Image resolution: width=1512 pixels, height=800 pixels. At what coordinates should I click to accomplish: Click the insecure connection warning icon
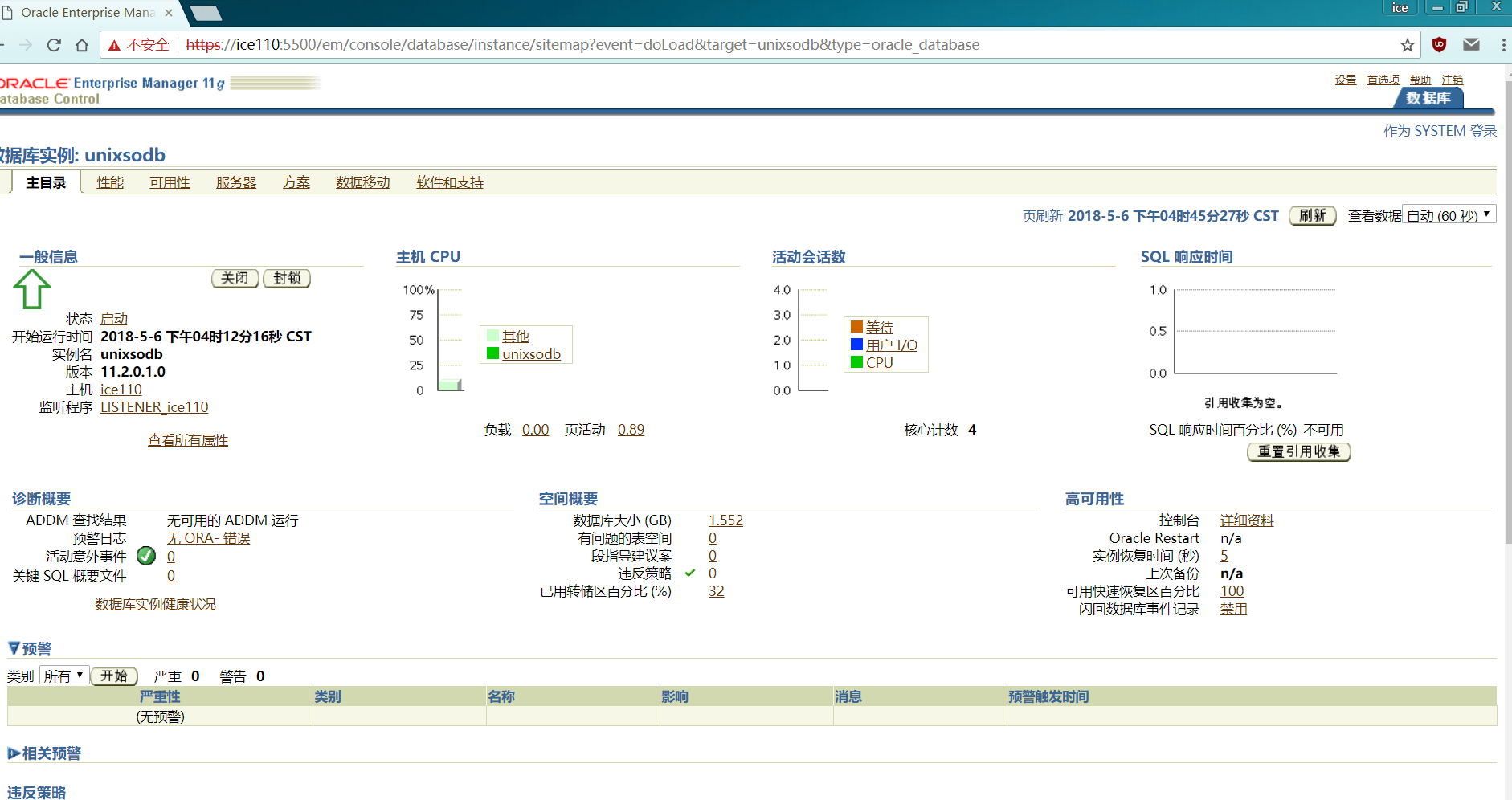pos(115,45)
